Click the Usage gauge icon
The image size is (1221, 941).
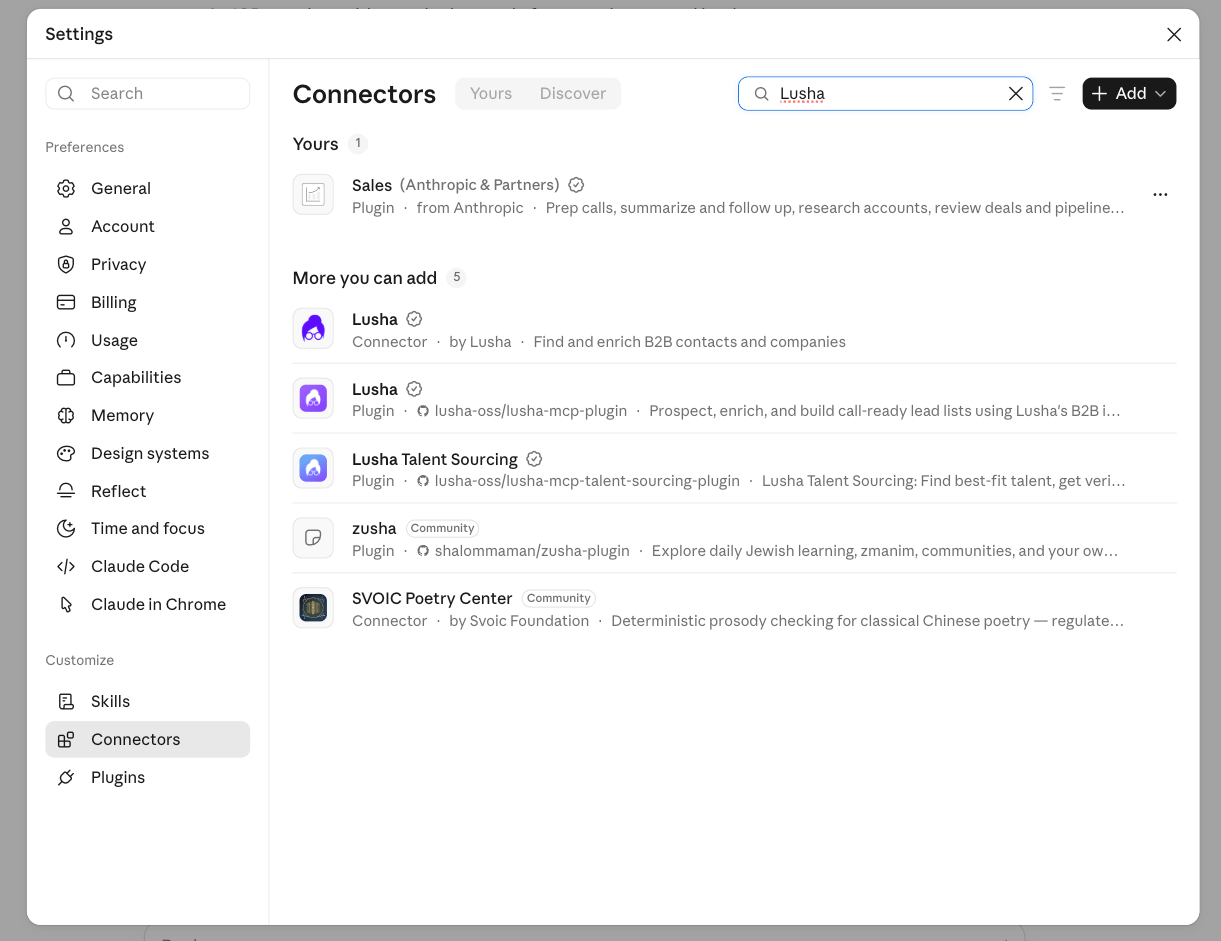[x=66, y=340]
